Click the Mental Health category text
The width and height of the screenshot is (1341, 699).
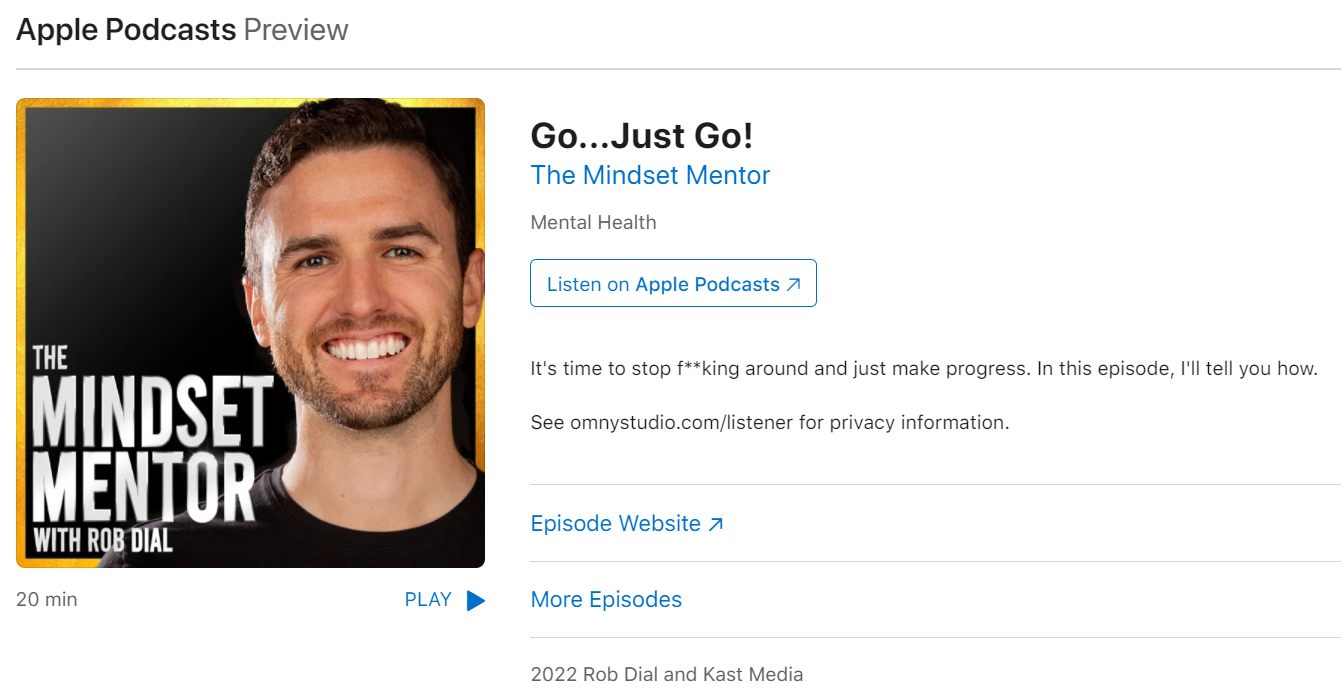tap(593, 222)
